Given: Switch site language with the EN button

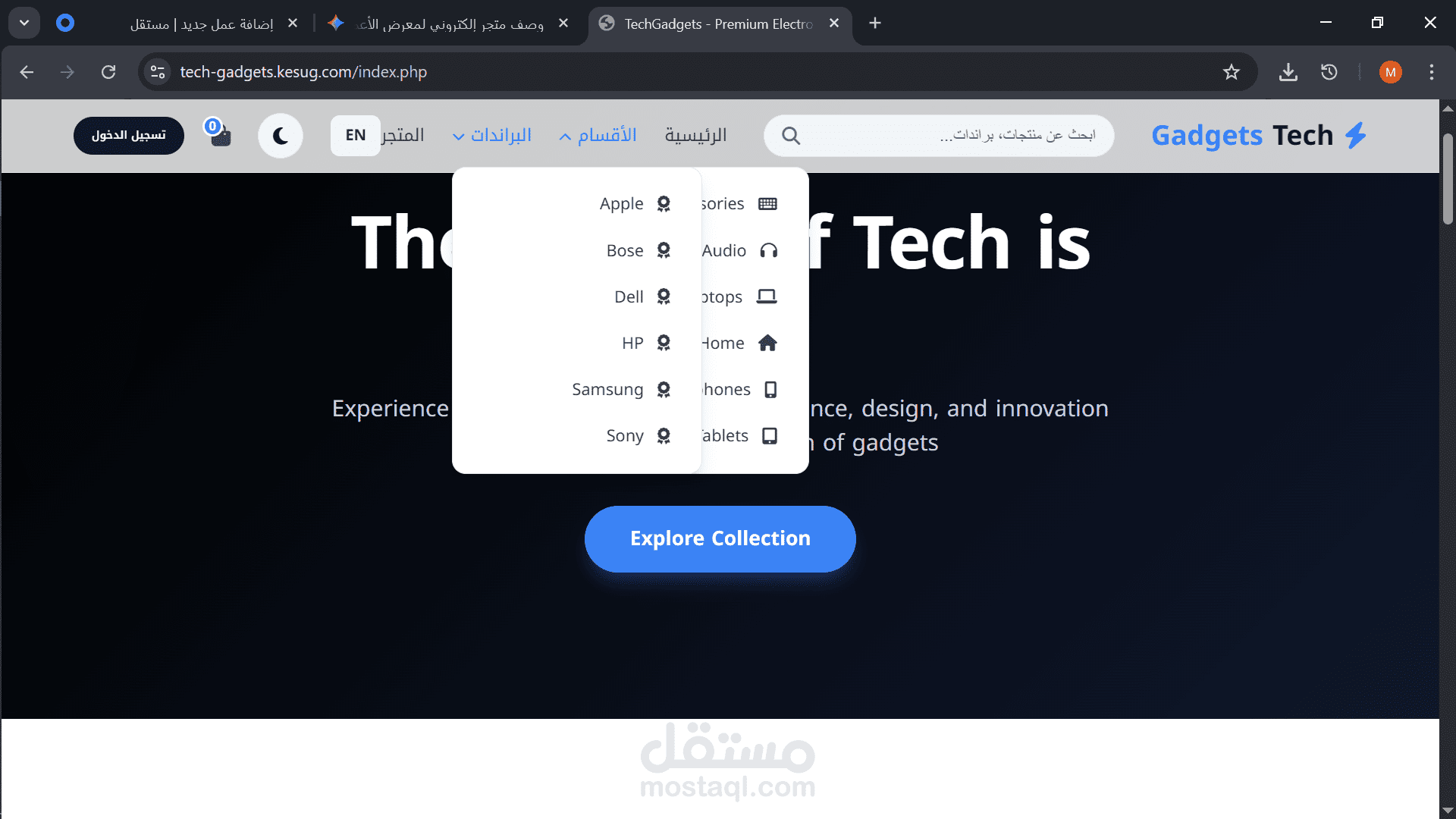Looking at the screenshot, I should (356, 135).
